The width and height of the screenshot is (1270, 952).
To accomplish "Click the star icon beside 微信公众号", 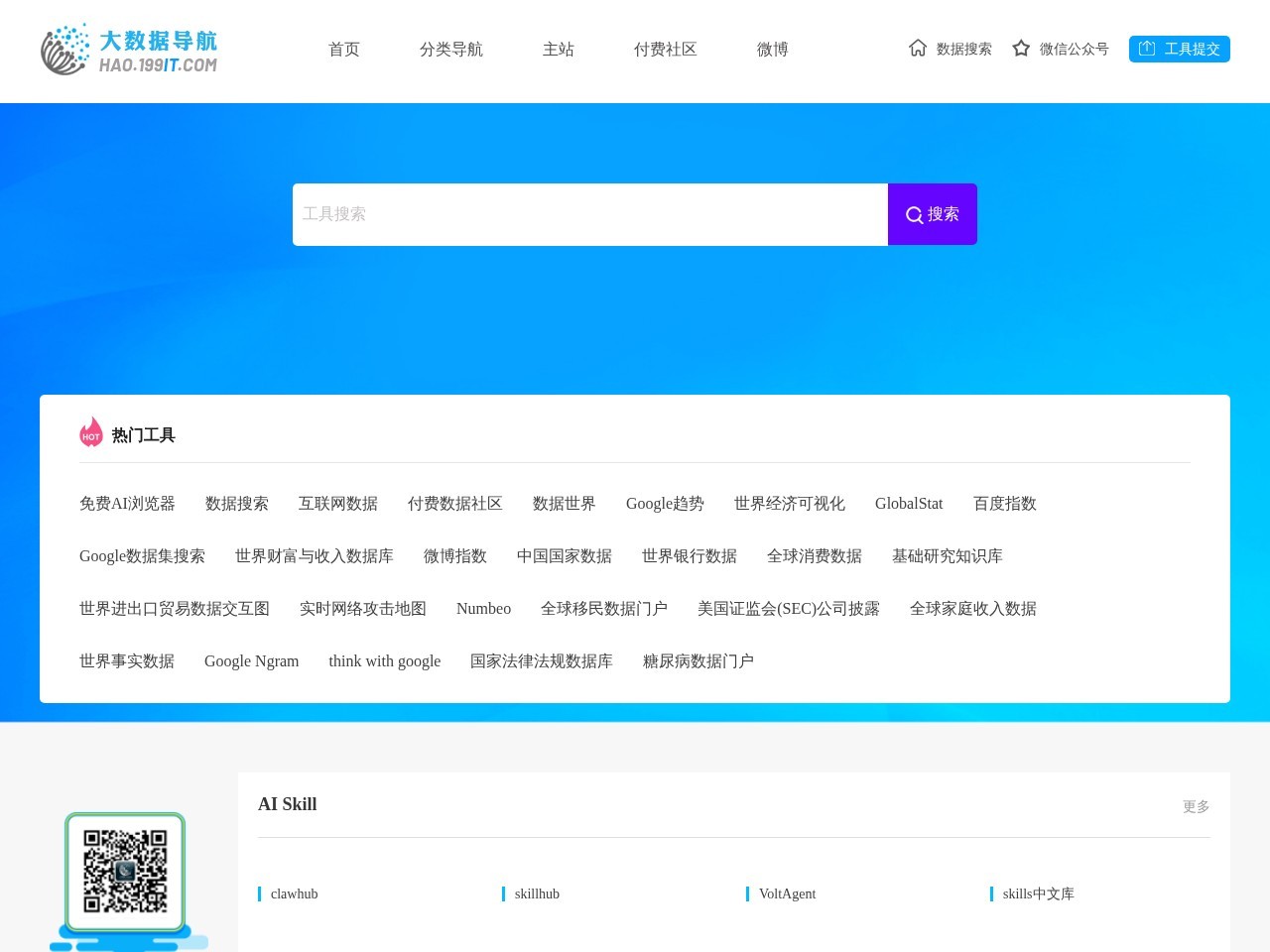I will [x=1021, y=48].
